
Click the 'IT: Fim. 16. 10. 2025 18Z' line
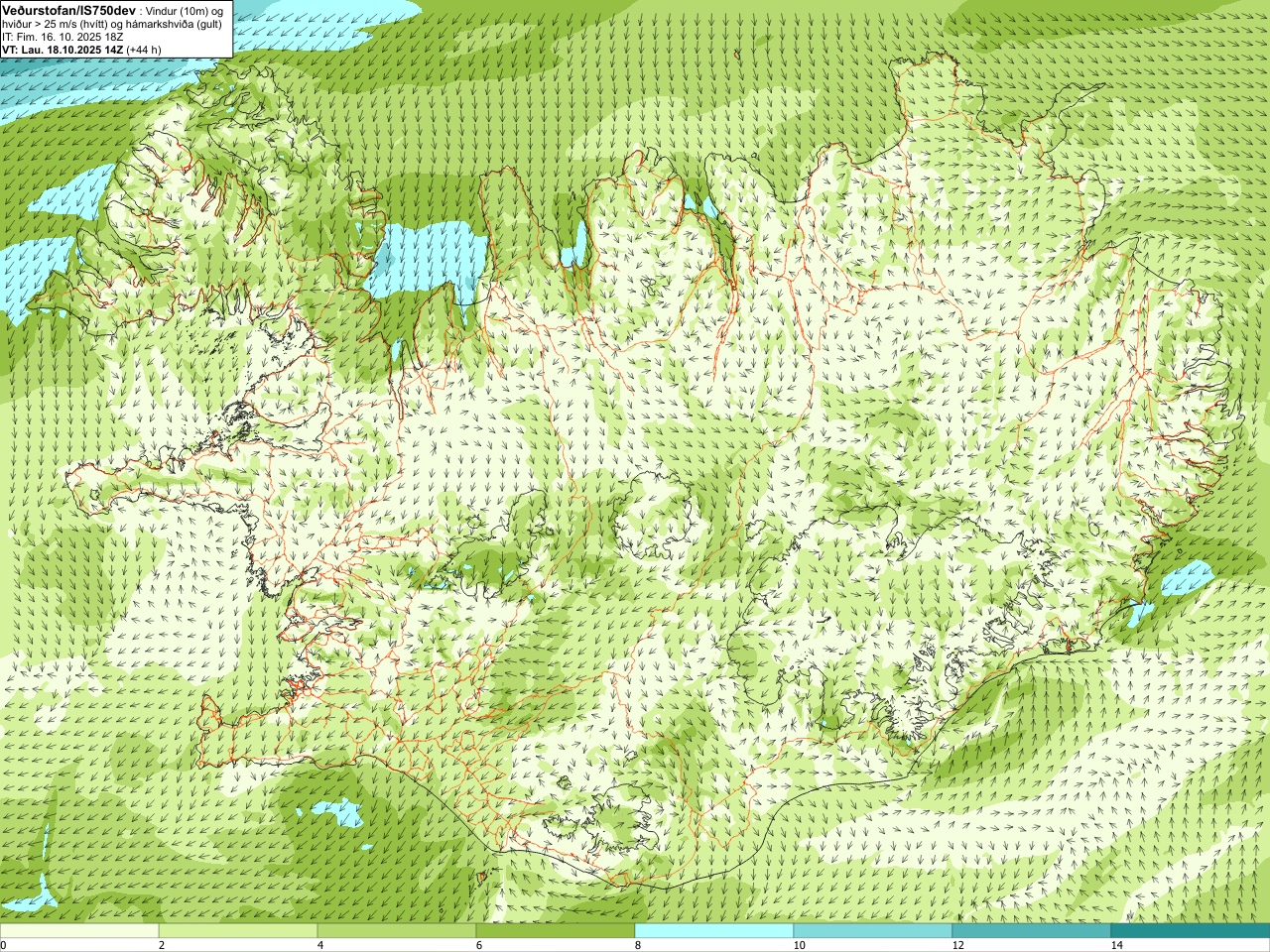[x=63, y=38]
